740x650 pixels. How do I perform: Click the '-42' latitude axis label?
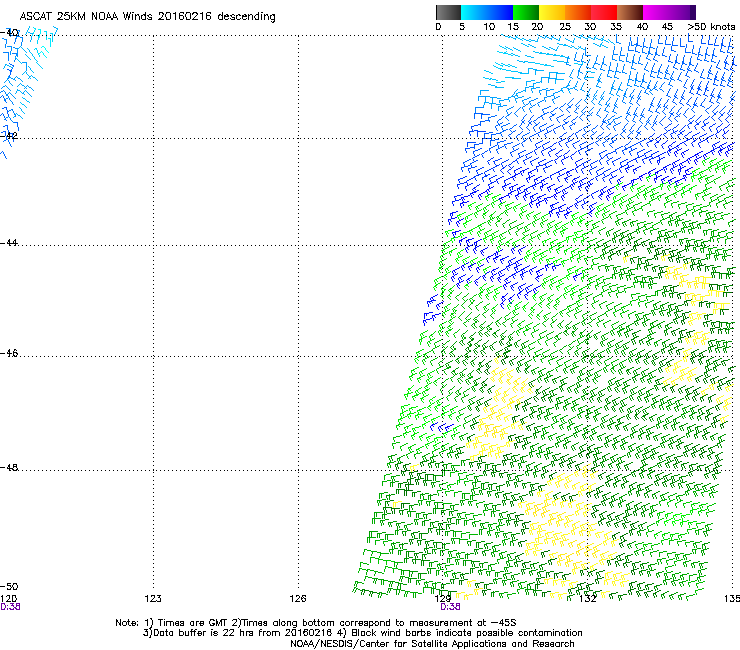[9, 135]
